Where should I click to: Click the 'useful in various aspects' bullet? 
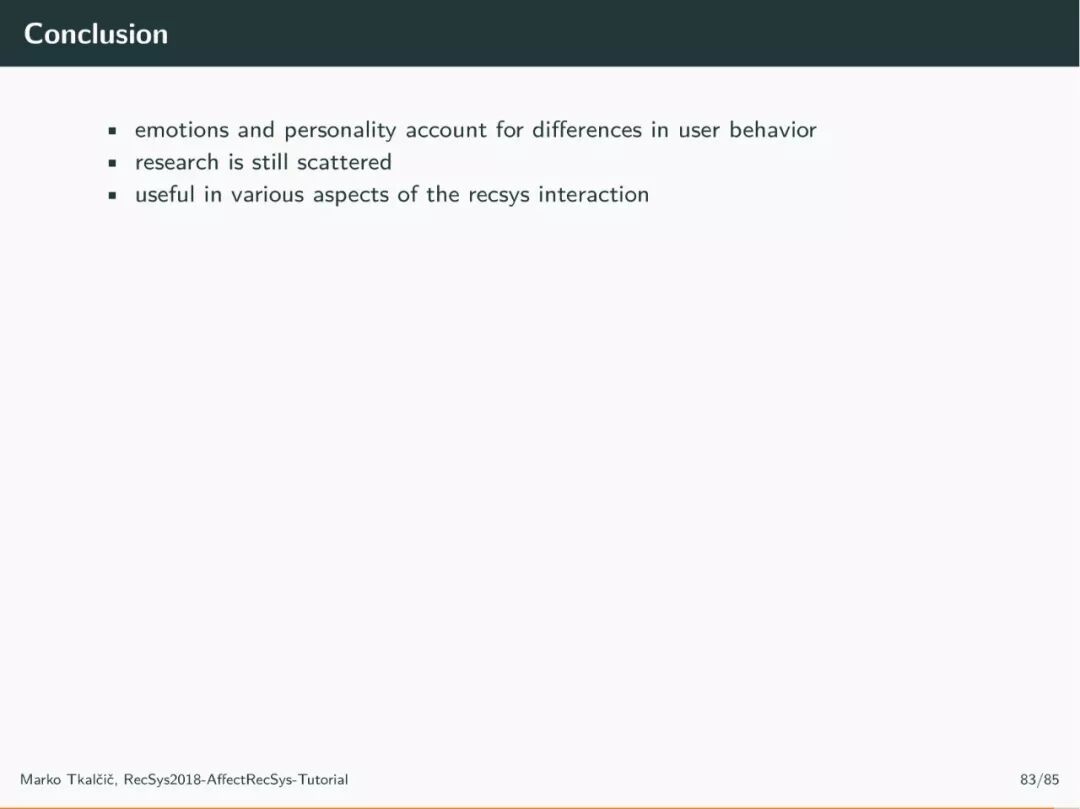[x=392, y=195]
